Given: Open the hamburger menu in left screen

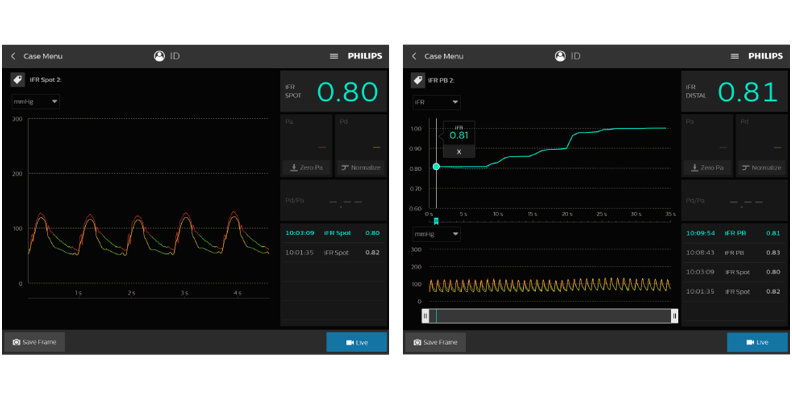Looking at the screenshot, I should click(334, 56).
